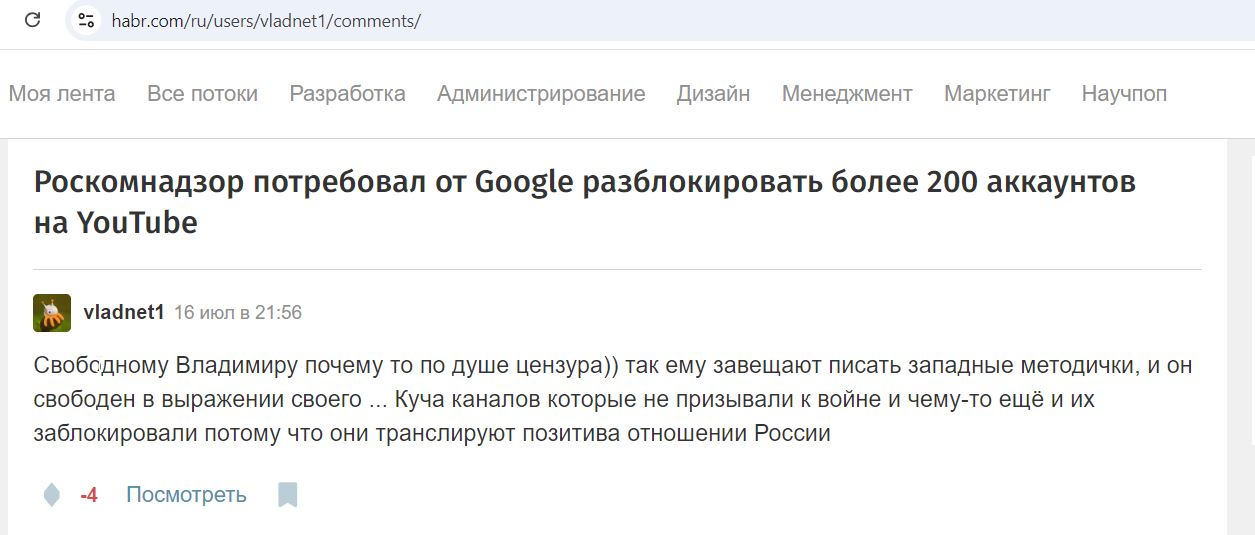Open the Роскомнадзор article title link
Viewport: 1255px width, 535px height.
point(585,202)
